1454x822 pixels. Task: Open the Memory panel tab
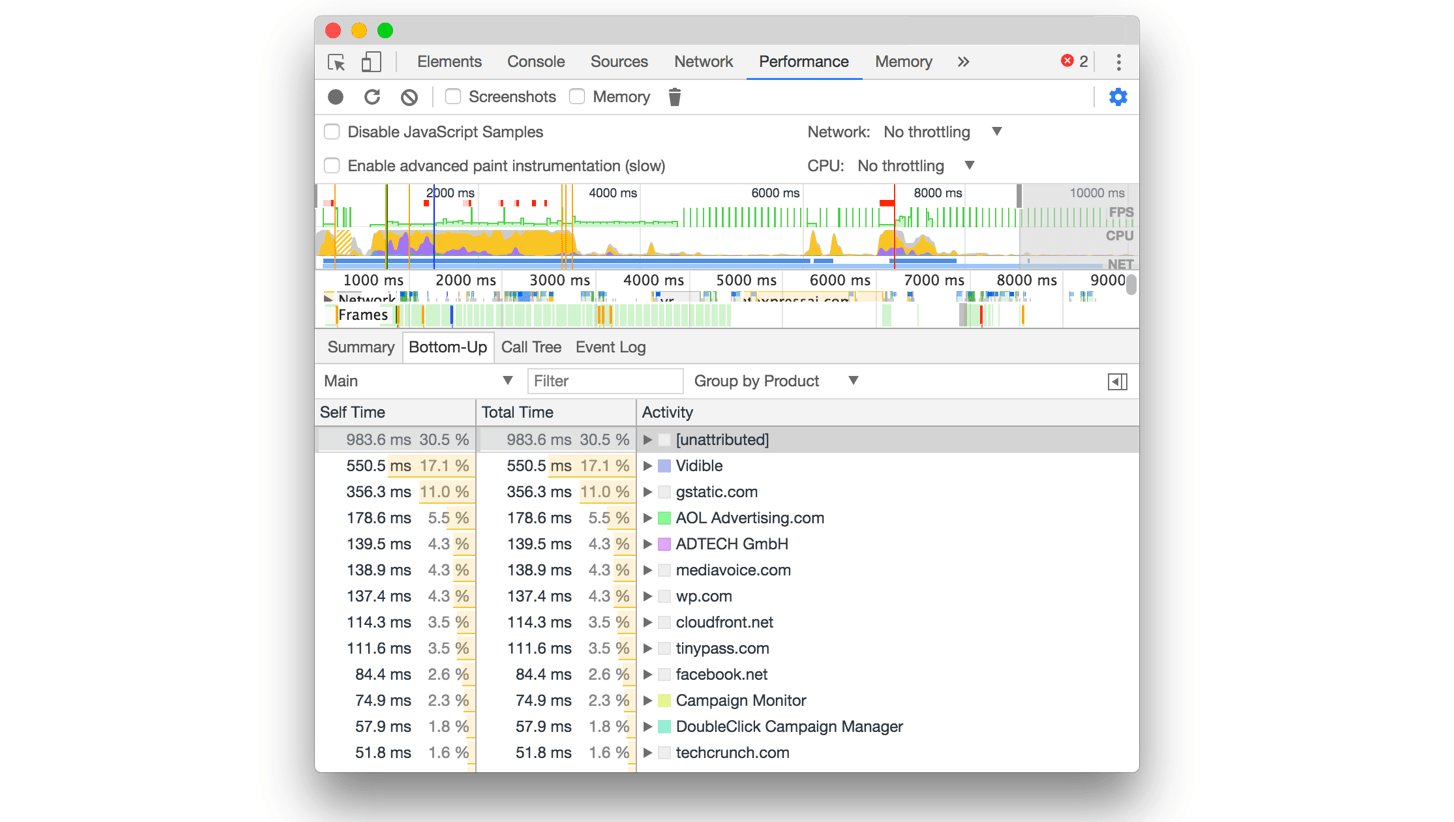point(903,62)
